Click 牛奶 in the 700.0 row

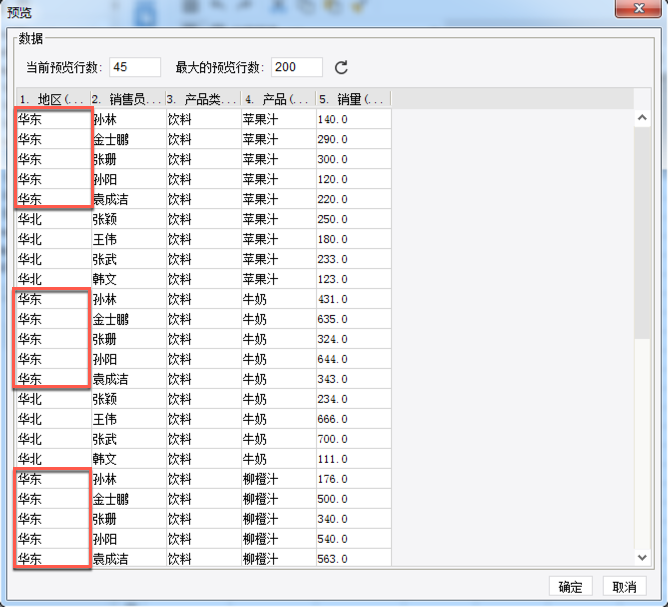coord(254,439)
